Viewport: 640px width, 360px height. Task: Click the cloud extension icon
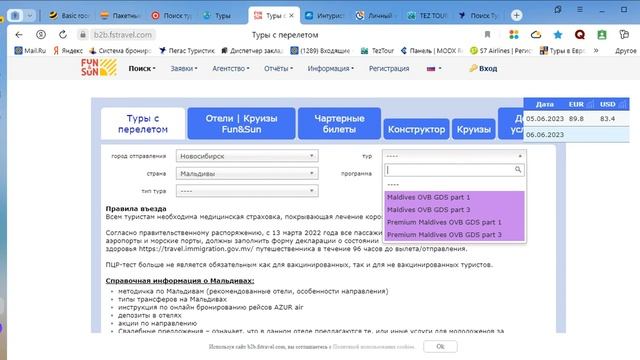click(536, 35)
